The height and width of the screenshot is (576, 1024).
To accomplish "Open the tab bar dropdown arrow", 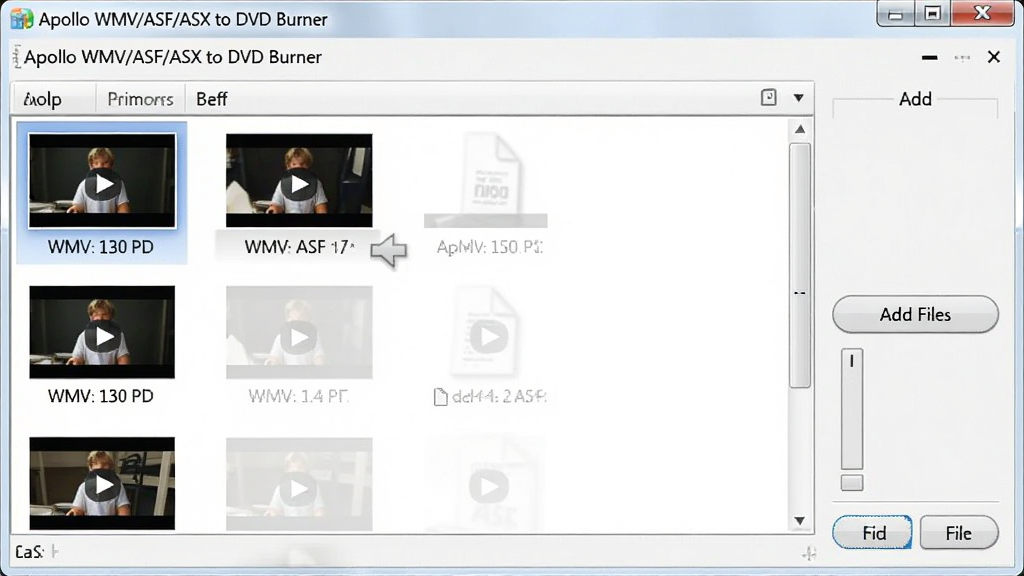I will tap(798, 98).
